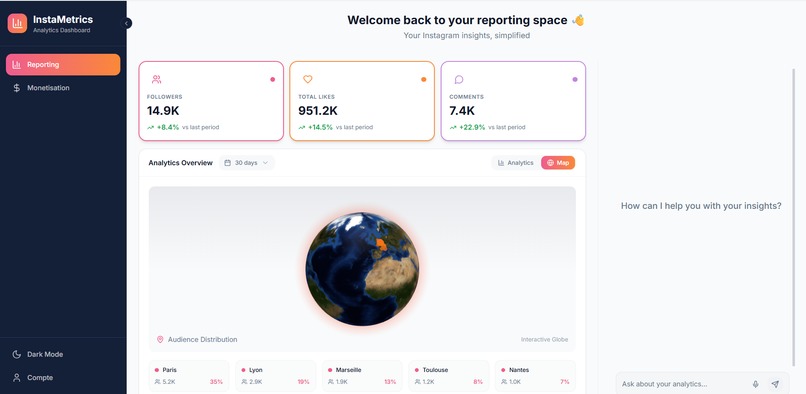
Task: Click the +22.9% comments growth figure
Action: pos(472,127)
